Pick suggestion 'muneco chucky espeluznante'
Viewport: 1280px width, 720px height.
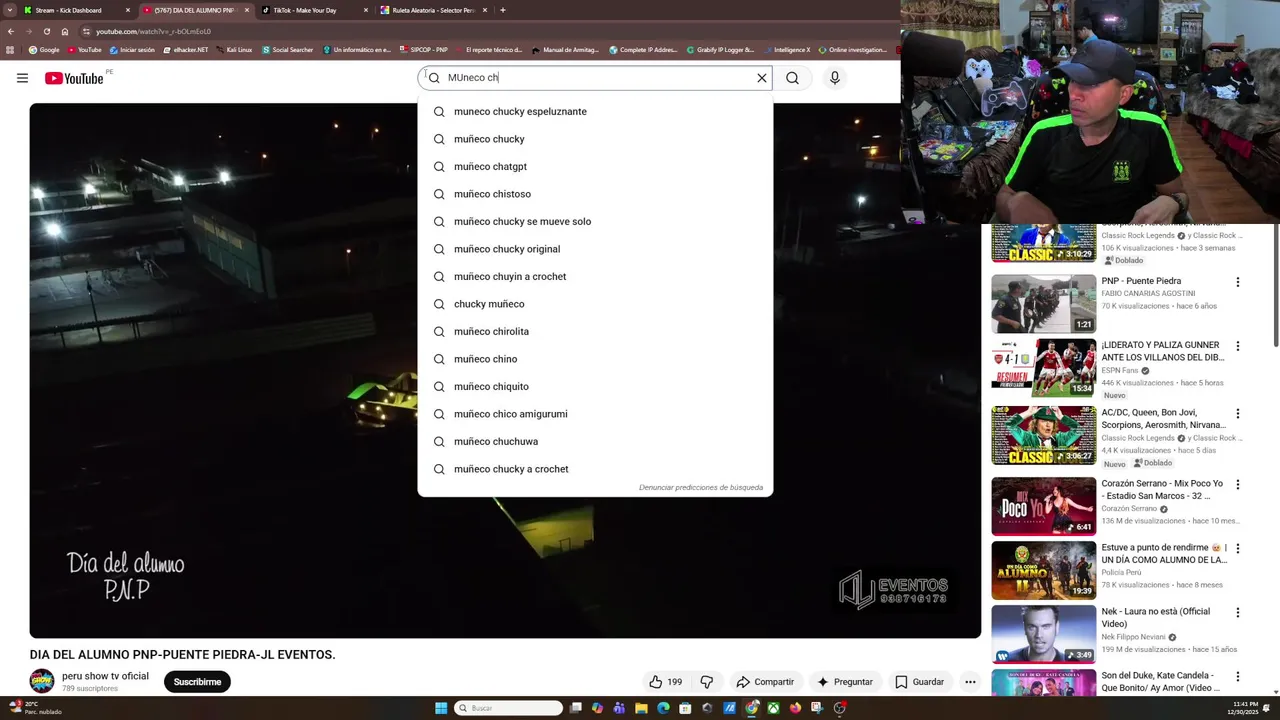(595, 111)
